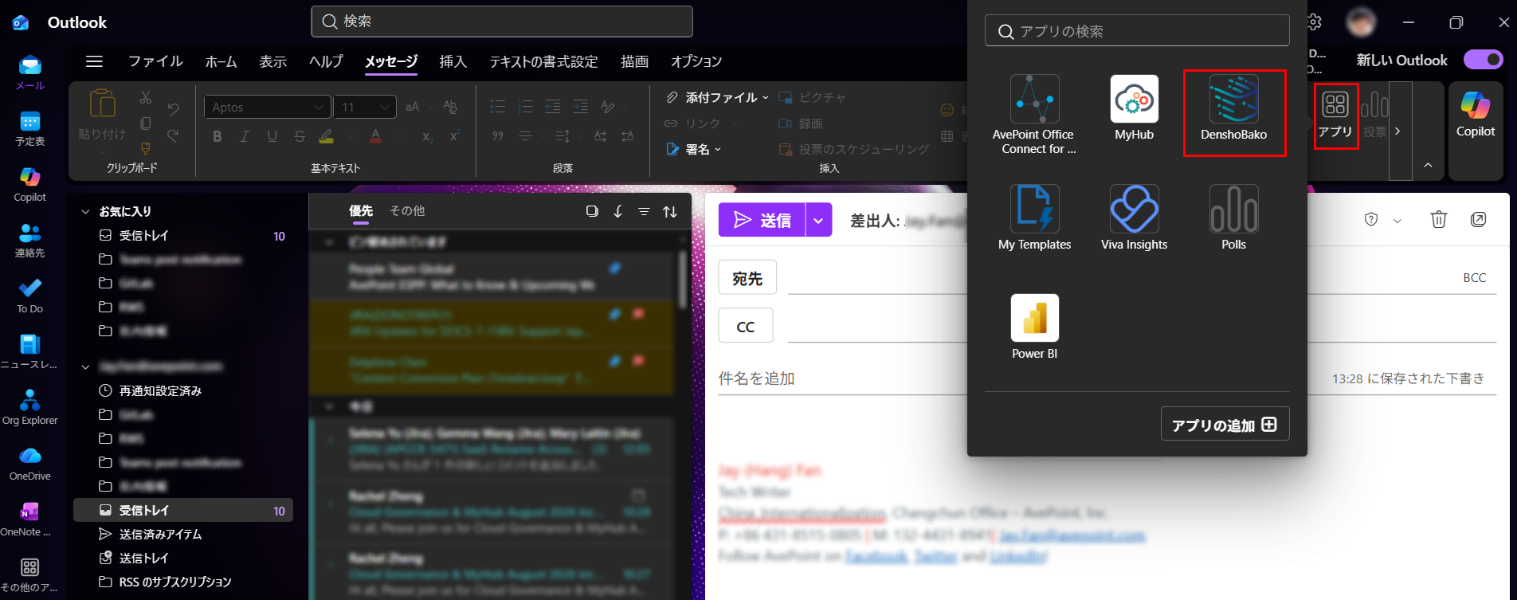Open OneDrive from the sidebar
This screenshot has height=603, width=1517.
pos(30,463)
